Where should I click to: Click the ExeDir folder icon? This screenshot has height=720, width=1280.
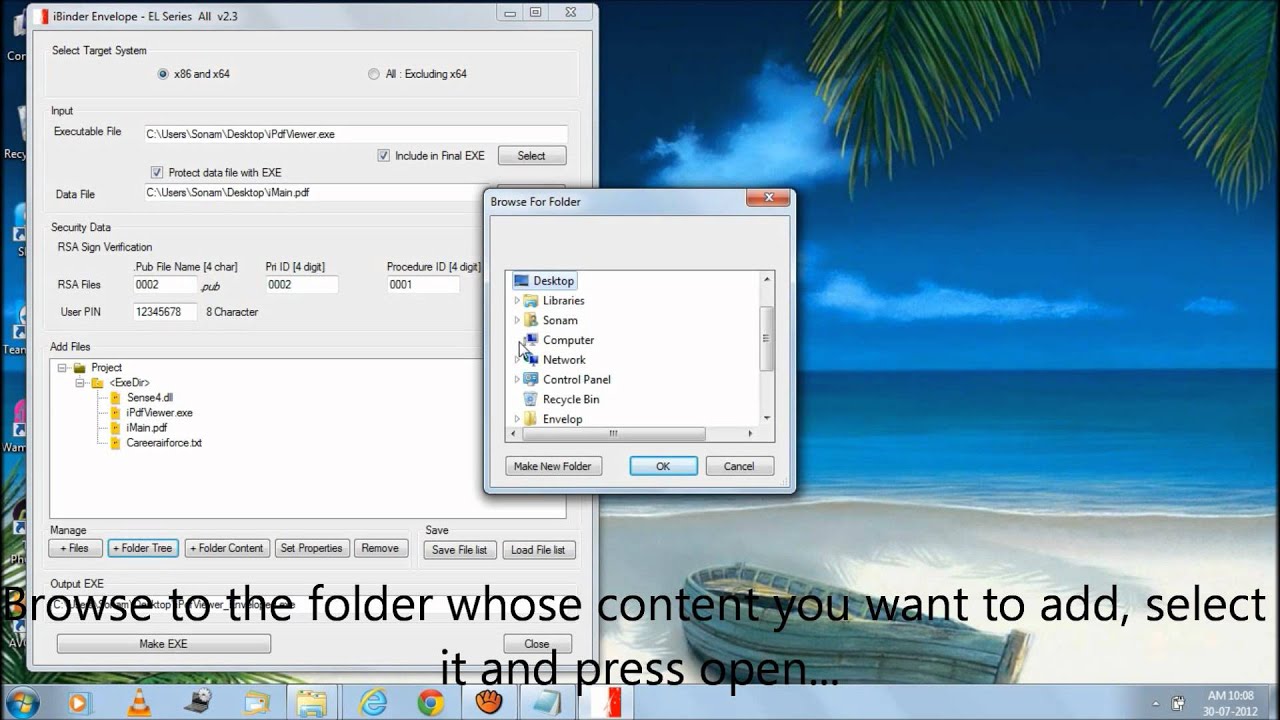pos(97,383)
